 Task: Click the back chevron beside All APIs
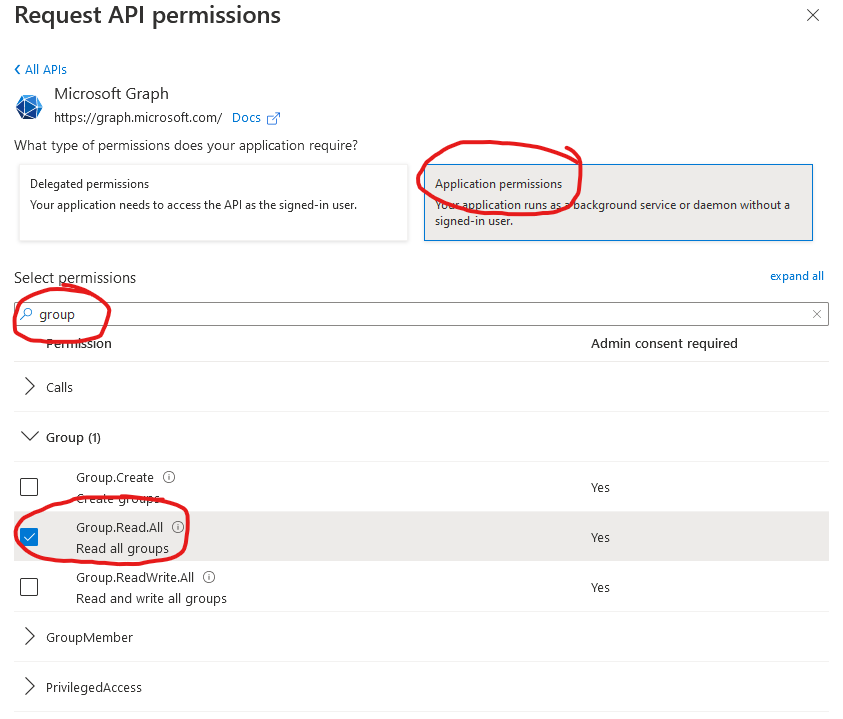17,69
